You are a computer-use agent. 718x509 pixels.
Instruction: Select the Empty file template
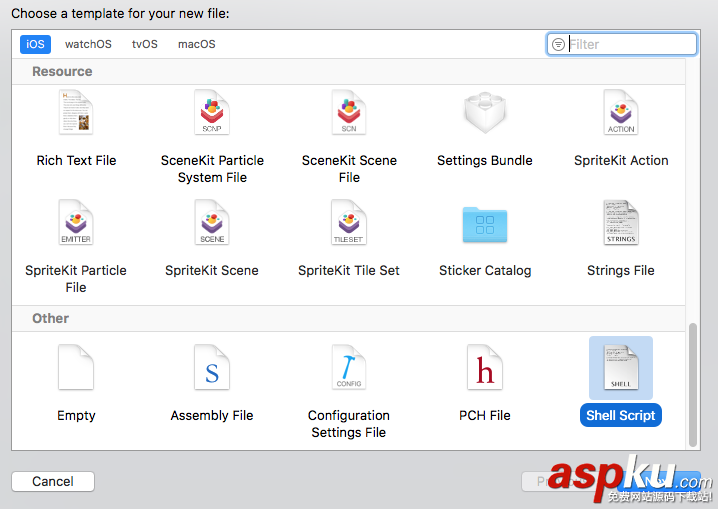[76, 368]
